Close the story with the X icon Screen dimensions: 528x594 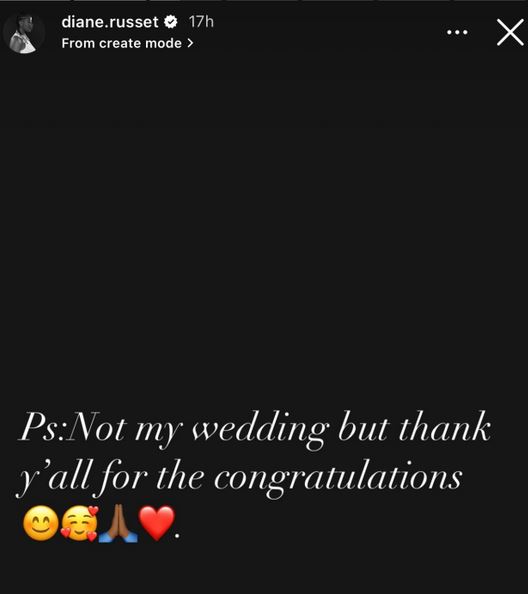coord(510,33)
